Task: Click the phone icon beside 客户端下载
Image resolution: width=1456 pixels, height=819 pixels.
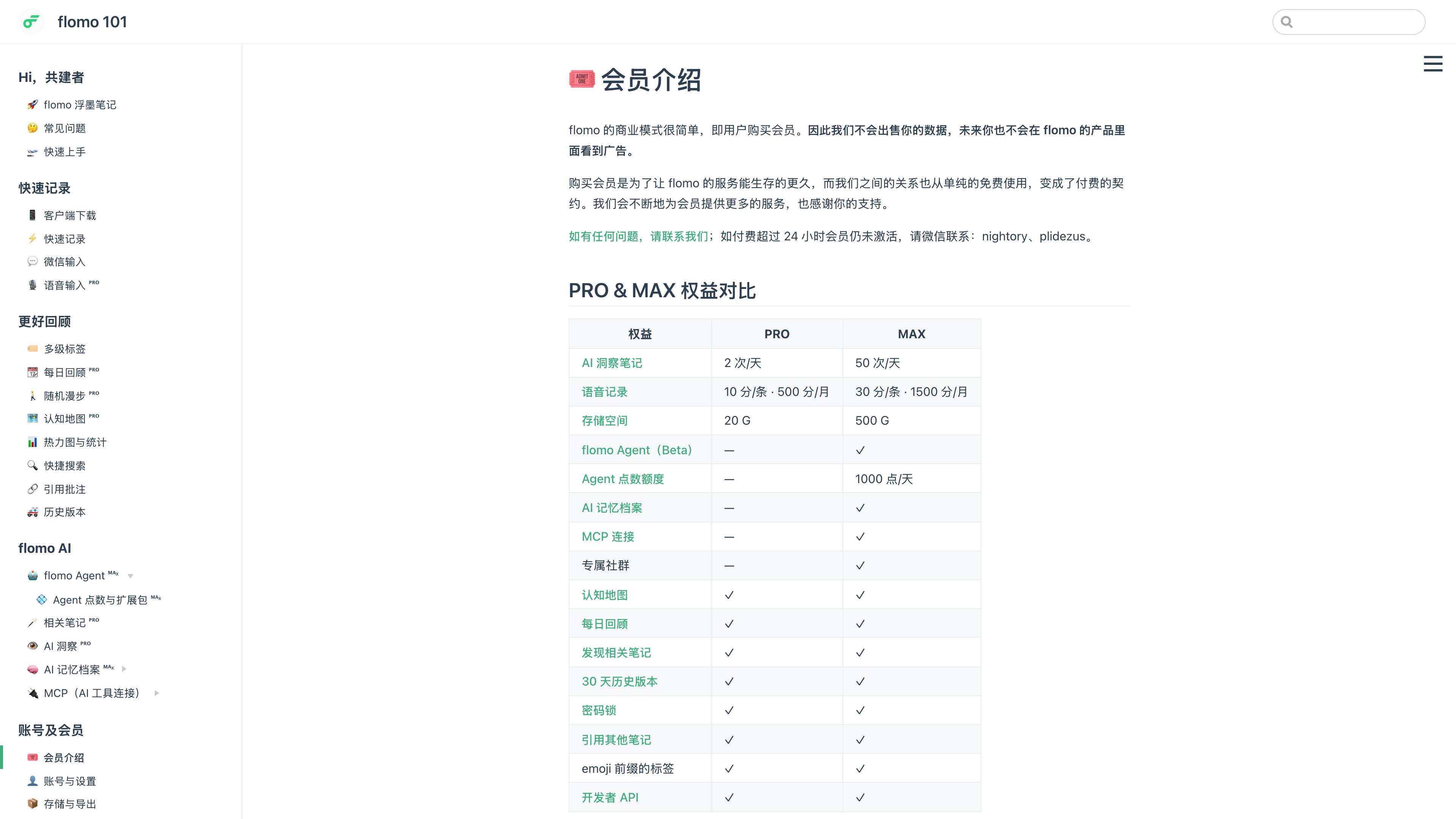Action: point(33,215)
